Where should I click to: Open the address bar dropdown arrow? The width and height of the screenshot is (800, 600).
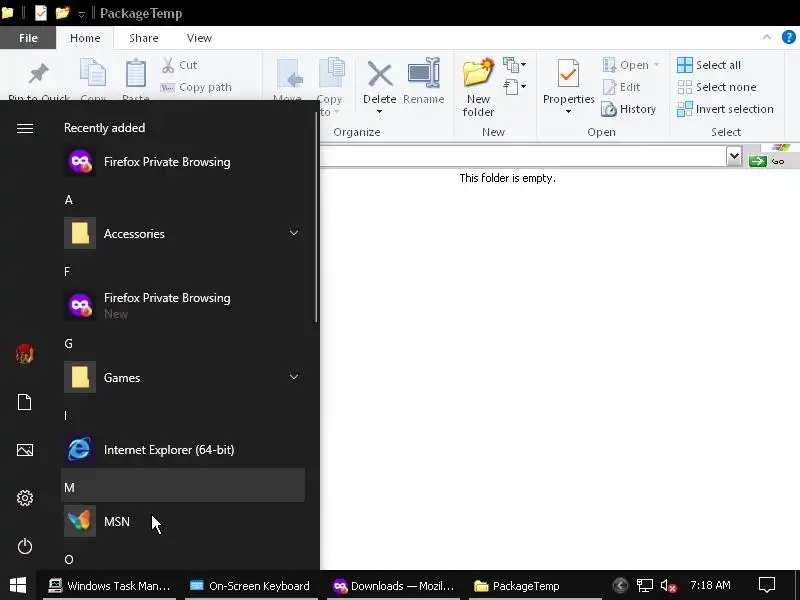pos(734,156)
